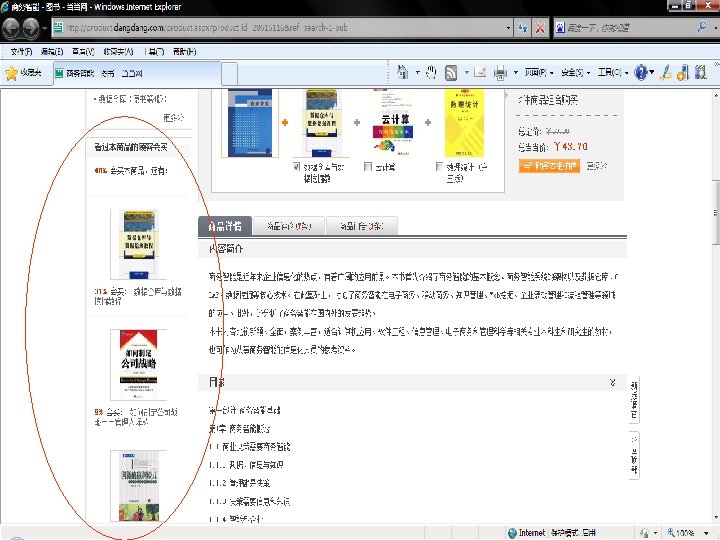Open the recent pages dropdown beside Forward

45,28
